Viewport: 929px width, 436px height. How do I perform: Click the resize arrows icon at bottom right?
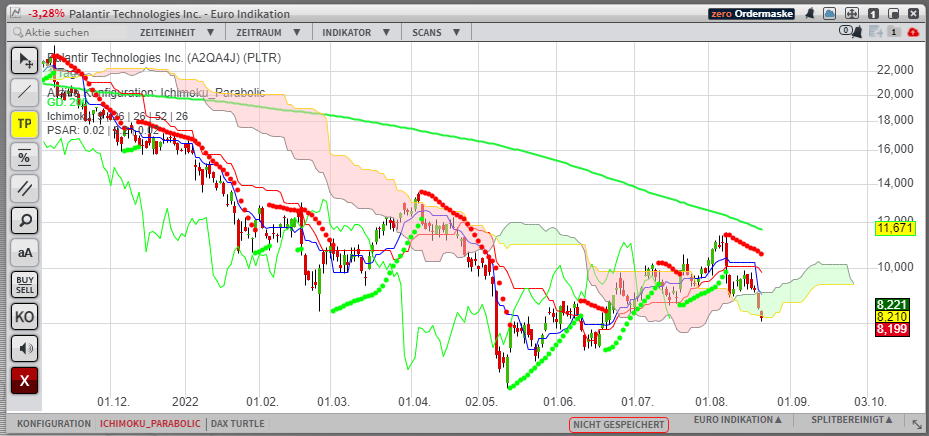coord(915,423)
